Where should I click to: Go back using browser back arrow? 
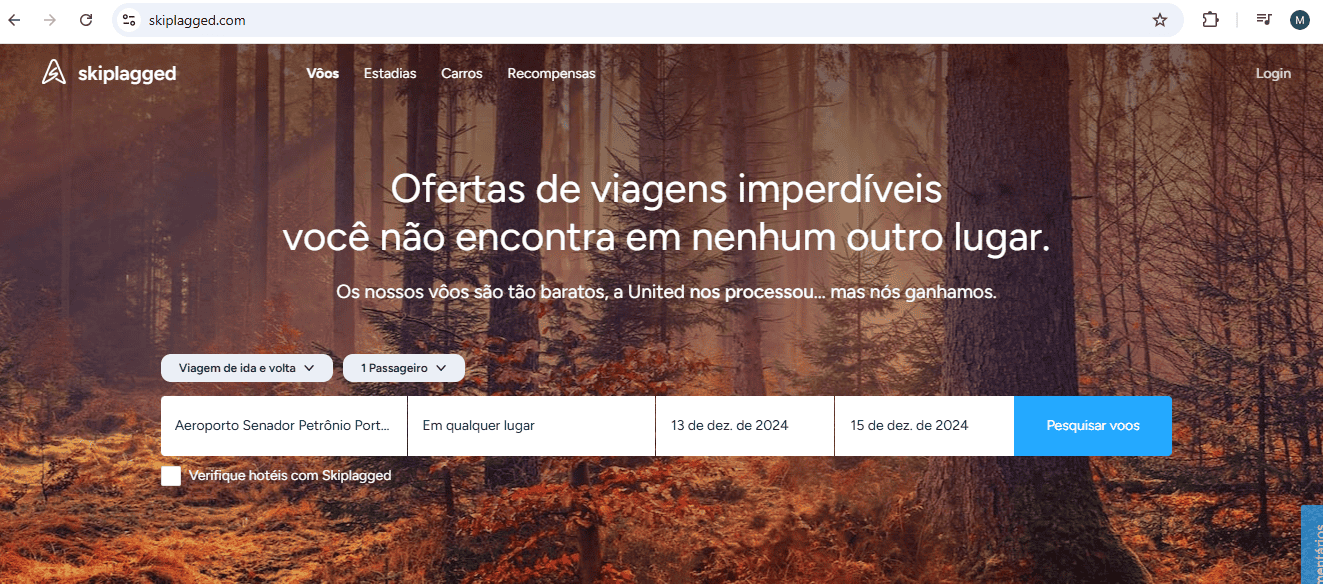[x=14, y=20]
